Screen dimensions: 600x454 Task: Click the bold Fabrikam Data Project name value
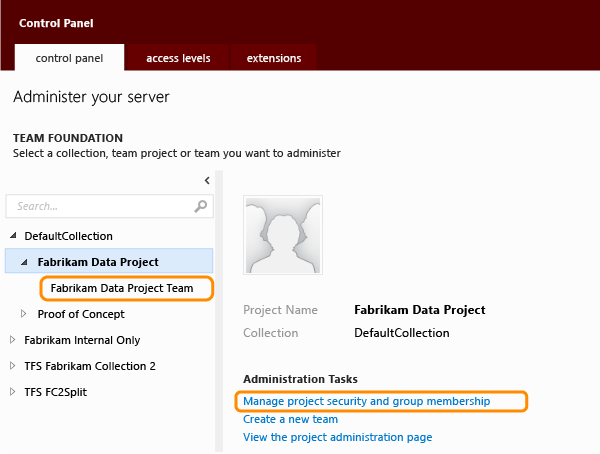[420, 310]
